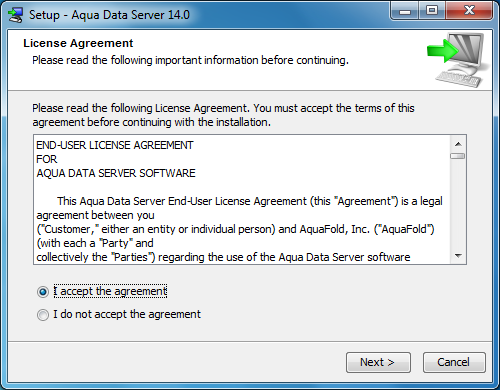
Task: Click the 'AQUA DATA SERVER SOFTWARE' line
Action: click(x=116, y=173)
